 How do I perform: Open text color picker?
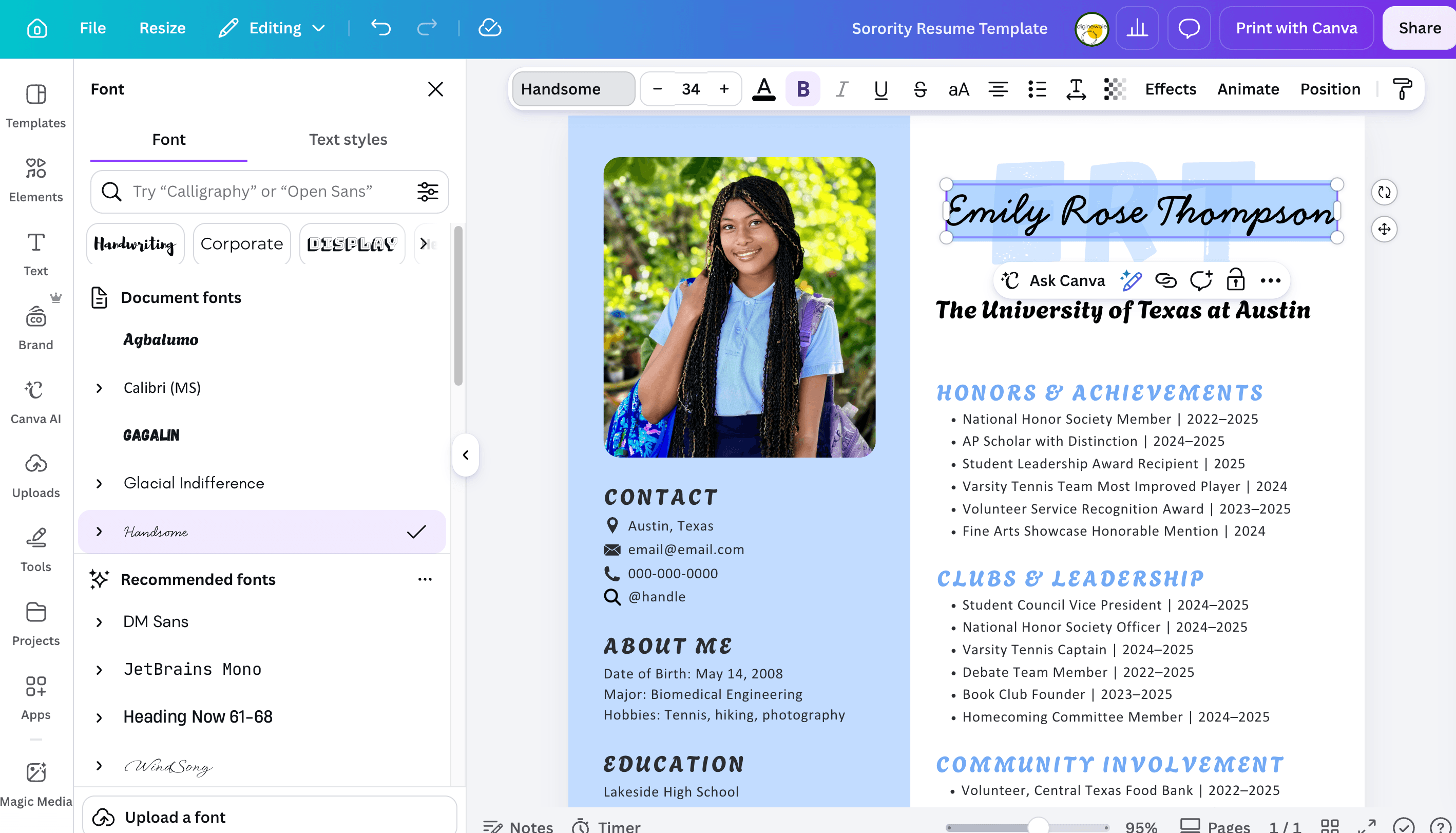pos(764,89)
